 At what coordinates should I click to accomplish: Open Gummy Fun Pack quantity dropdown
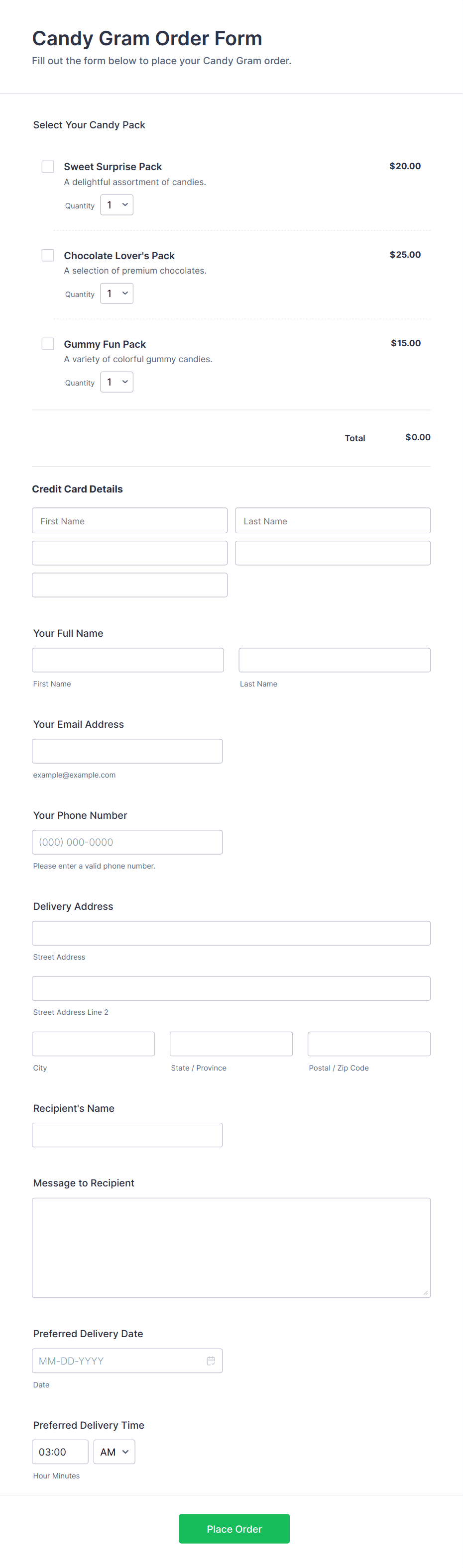click(116, 382)
